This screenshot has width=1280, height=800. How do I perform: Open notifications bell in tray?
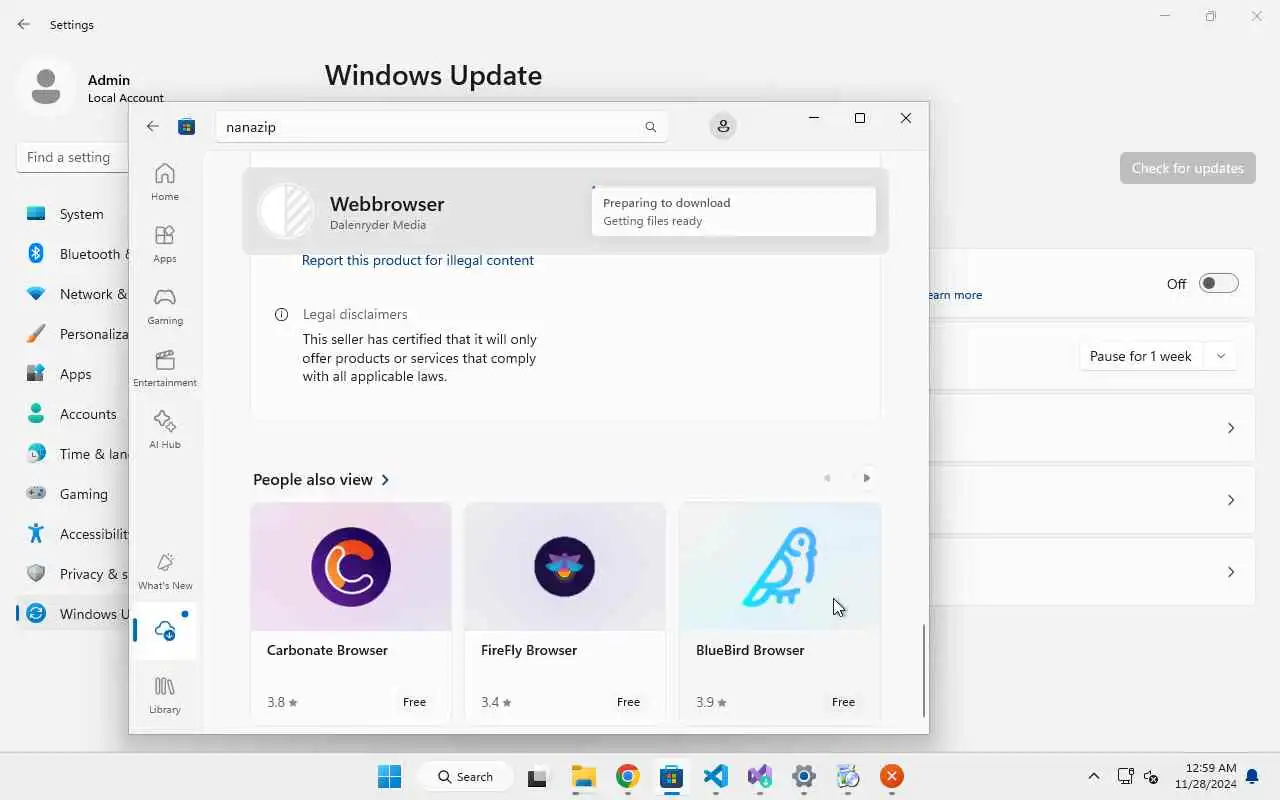1252,776
